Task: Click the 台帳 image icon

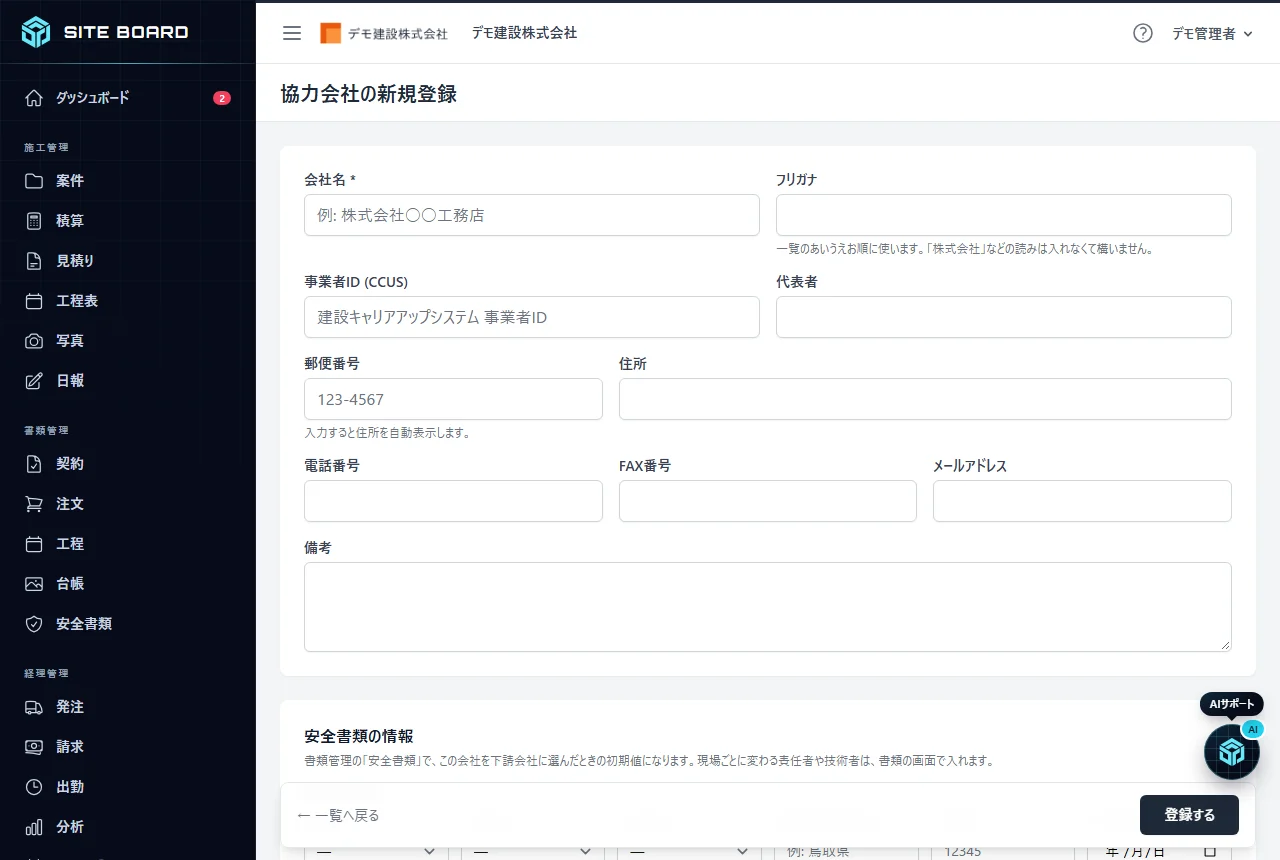Action: click(x=34, y=584)
